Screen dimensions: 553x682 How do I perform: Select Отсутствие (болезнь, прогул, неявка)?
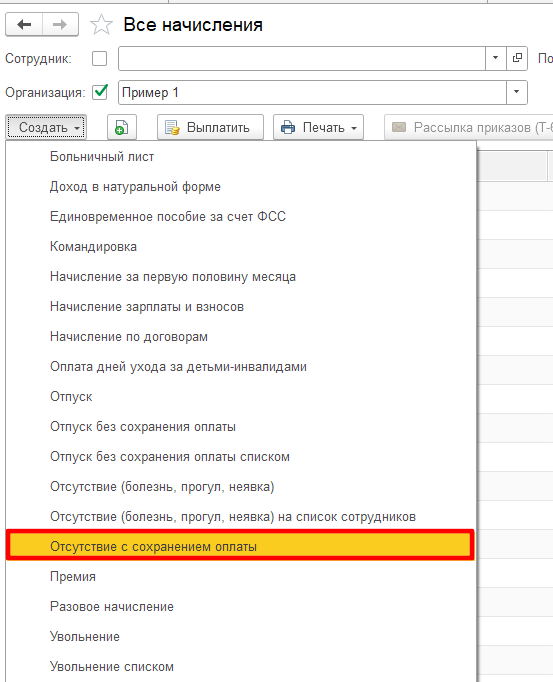241,487
